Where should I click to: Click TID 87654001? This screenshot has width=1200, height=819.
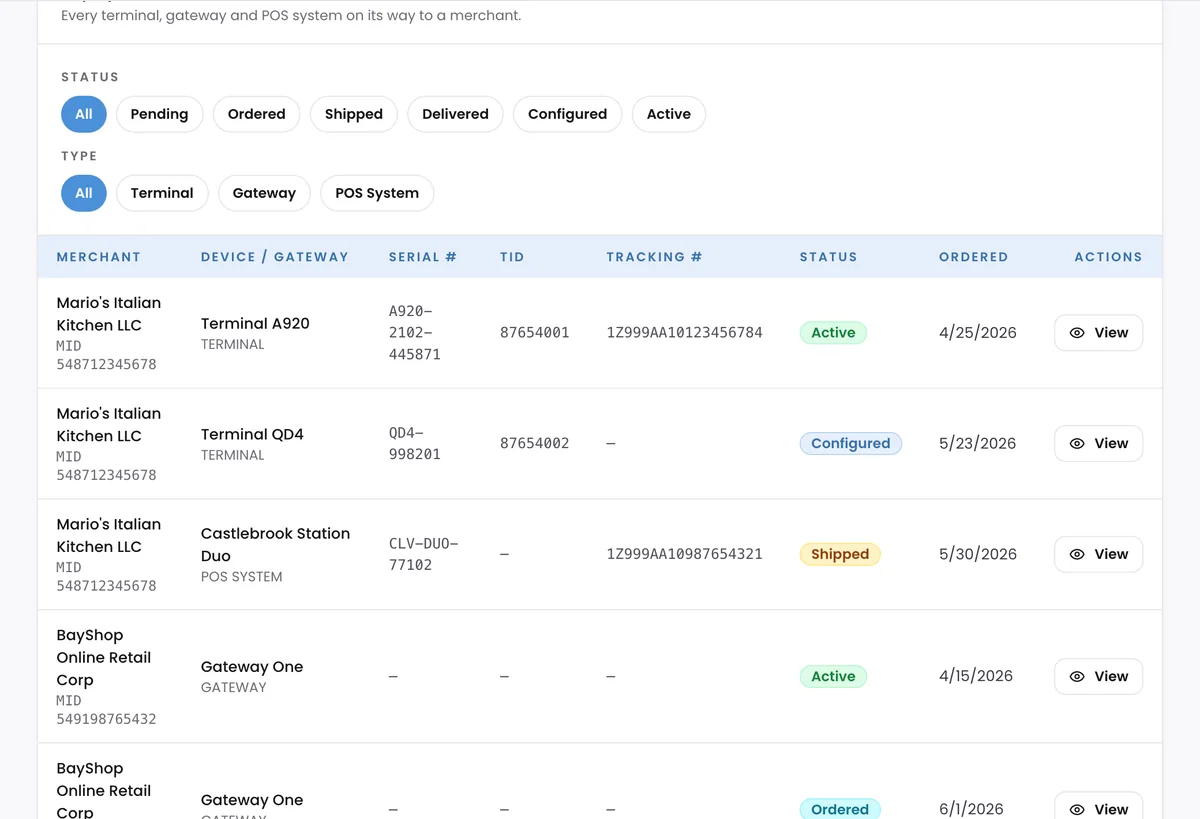535,333
